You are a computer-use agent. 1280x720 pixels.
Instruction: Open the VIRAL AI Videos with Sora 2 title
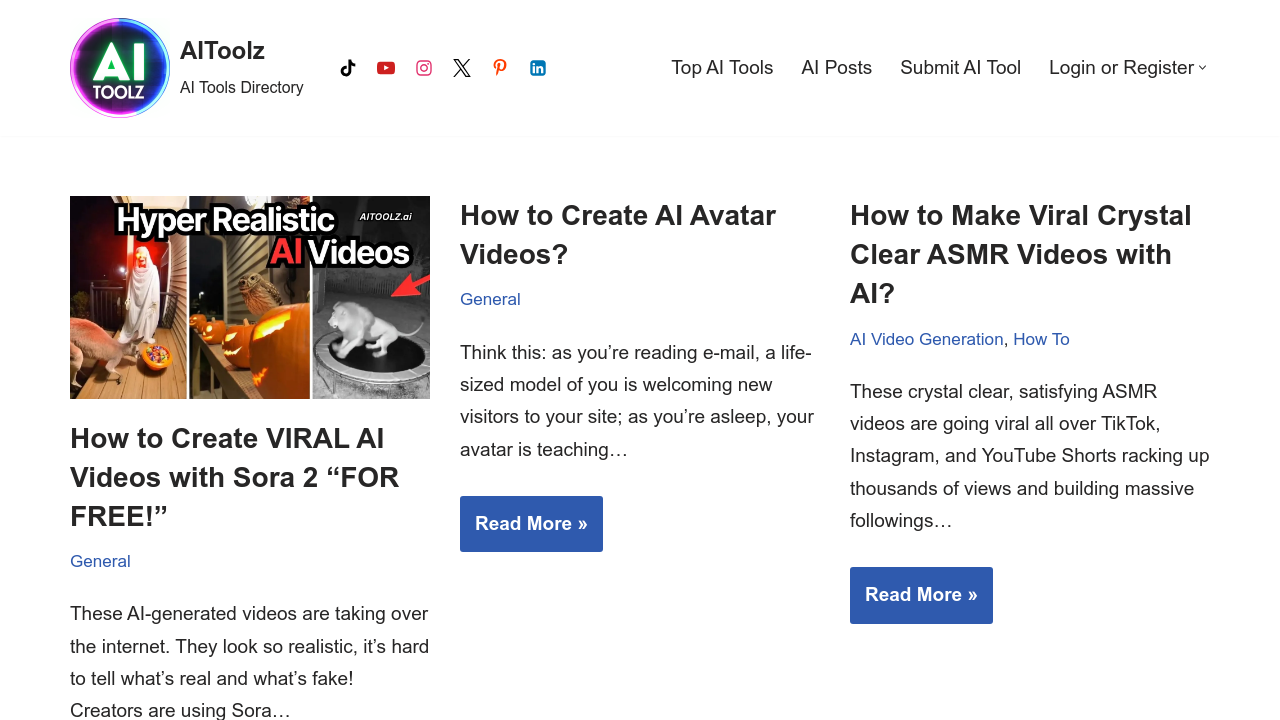tap(234, 477)
